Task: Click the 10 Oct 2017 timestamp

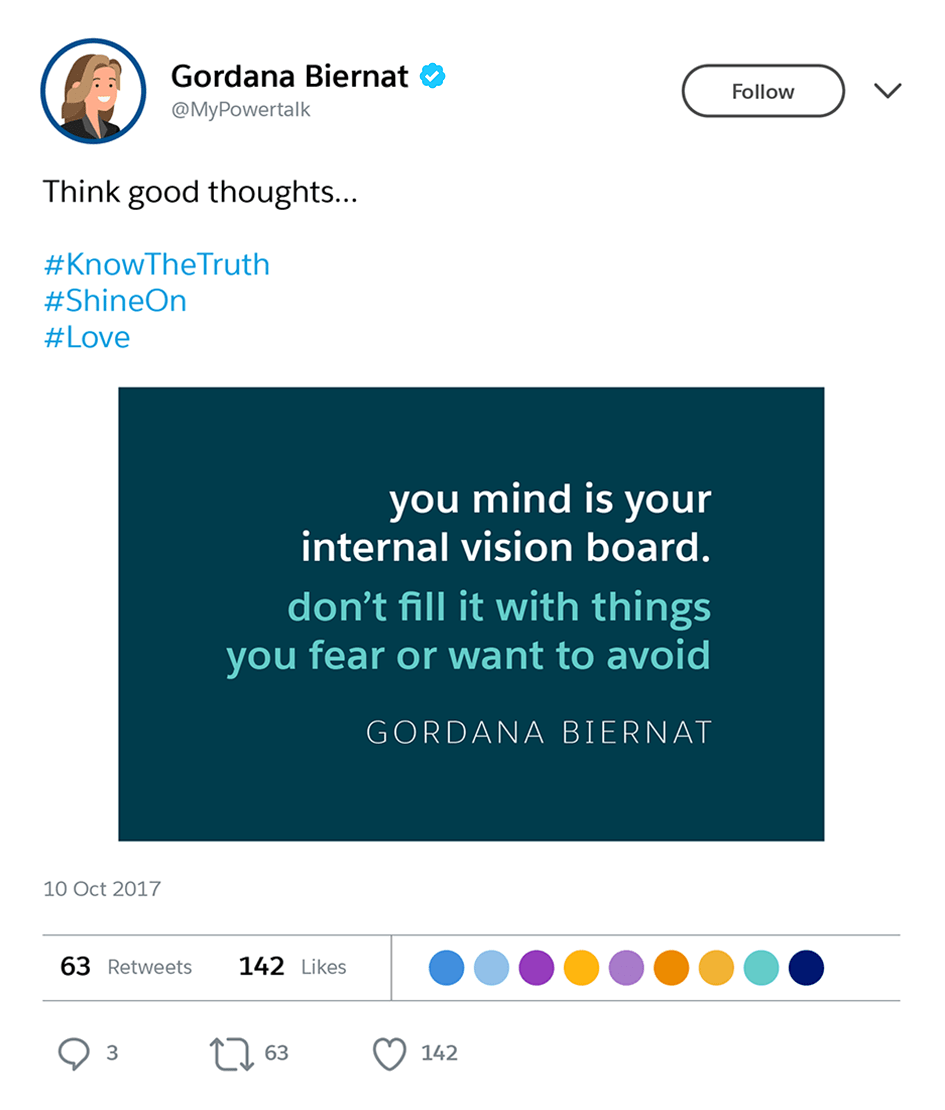Action: pos(102,888)
